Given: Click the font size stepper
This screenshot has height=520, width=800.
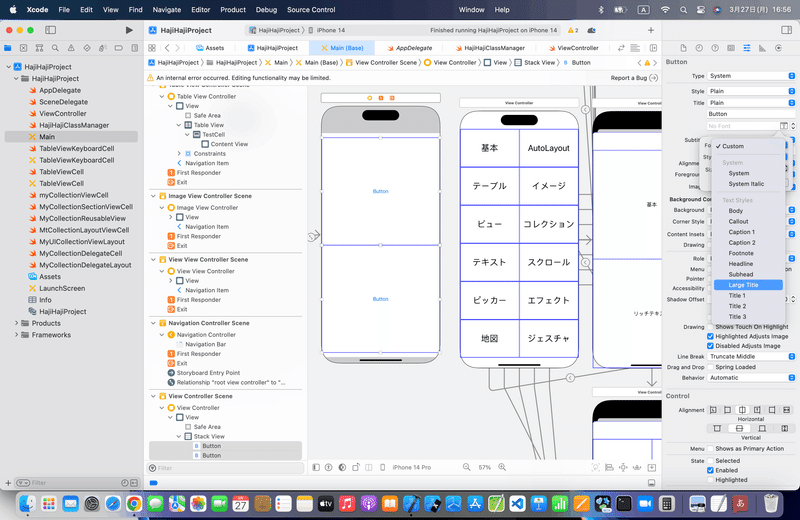Looking at the screenshot, I should point(792,126).
